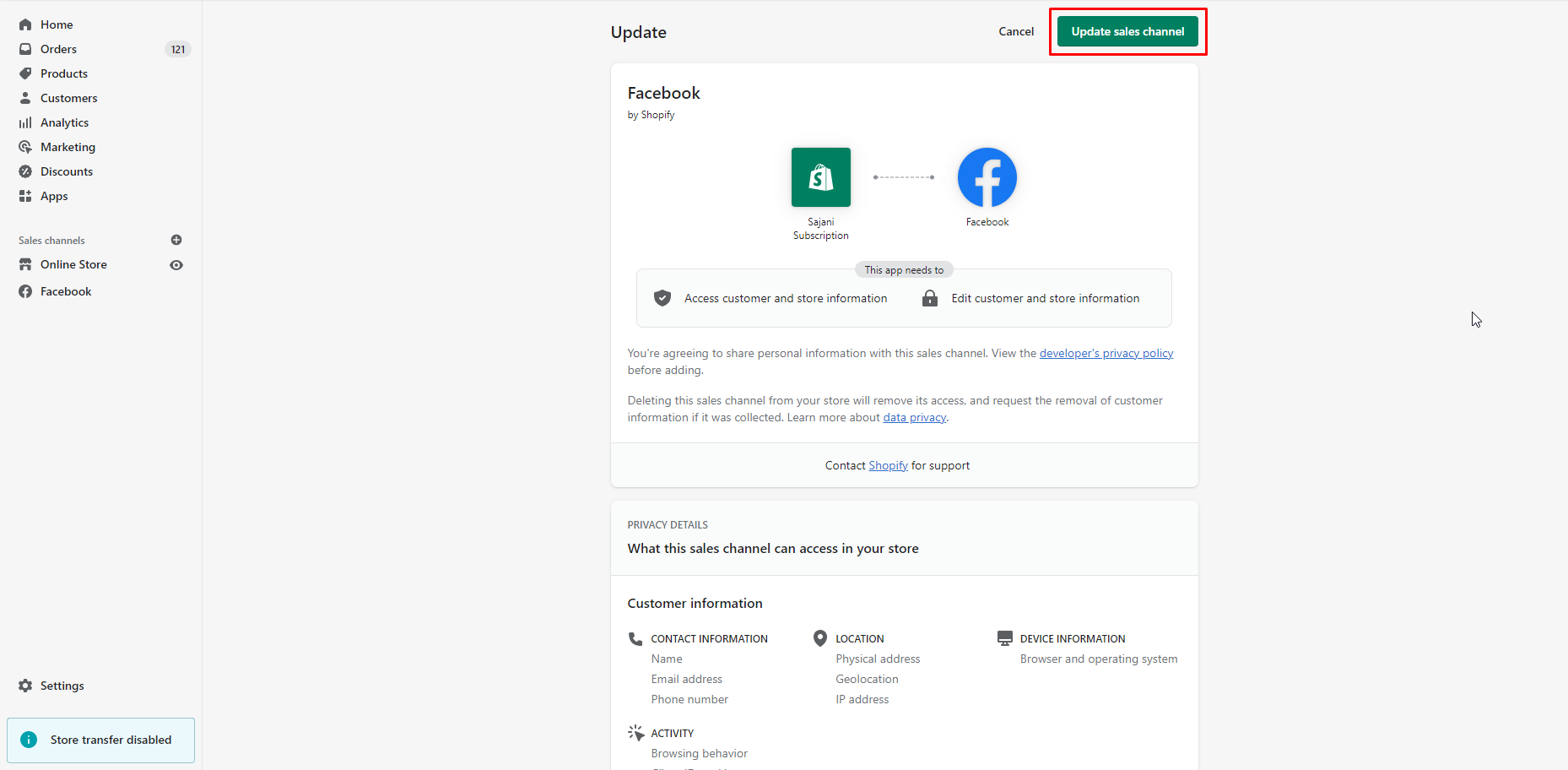Screen dimensions: 1568x770
Task: Click the Analytics bar chart icon
Action: pyautogui.click(x=25, y=122)
